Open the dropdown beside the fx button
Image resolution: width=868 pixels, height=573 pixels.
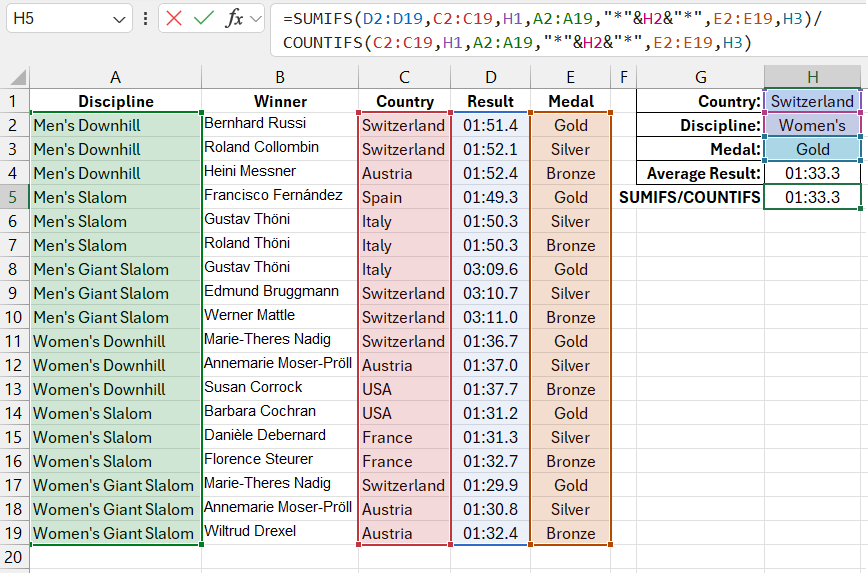click(x=255, y=19)
